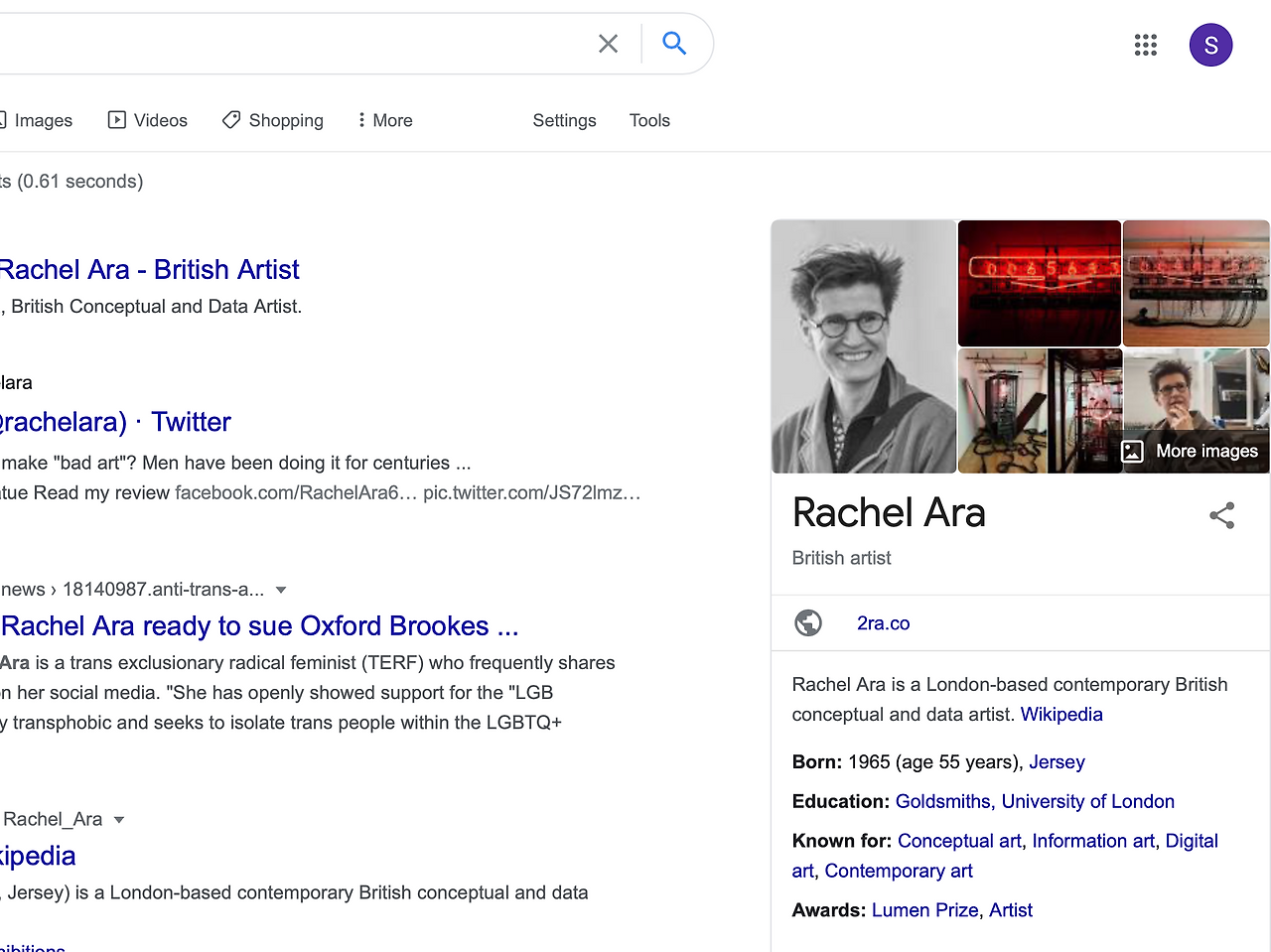This screenshot has height=952, width=1271.
Task: Visit the 2ra.co website link
Action: point(884,623)
